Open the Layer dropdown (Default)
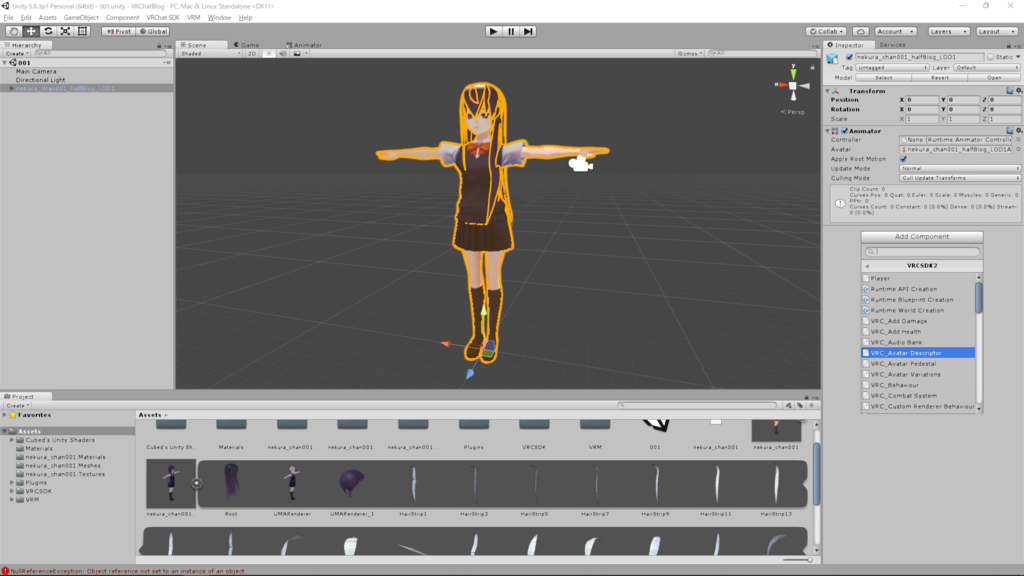Viewport: 1024px width, 576px height. coord(986,67)
